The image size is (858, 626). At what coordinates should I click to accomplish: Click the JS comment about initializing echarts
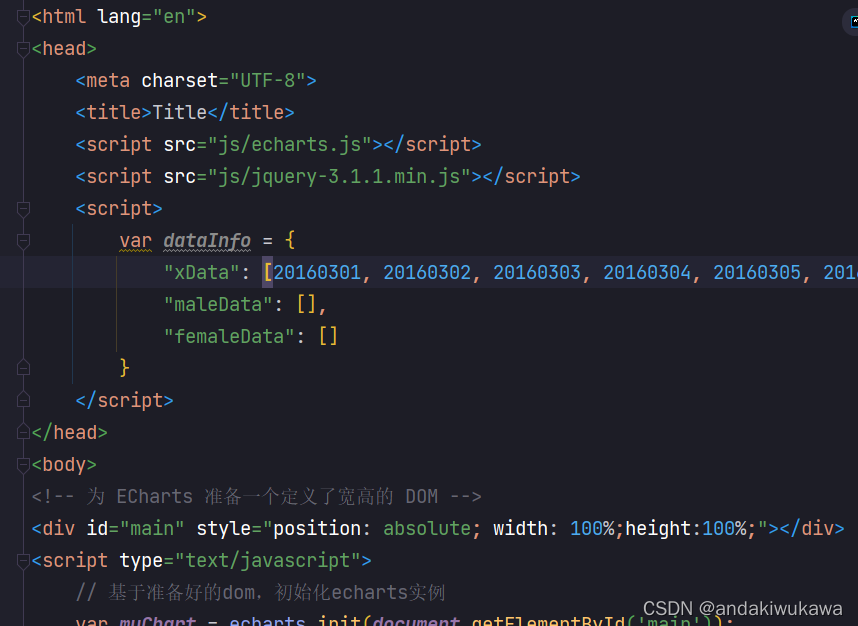point(260,593)
